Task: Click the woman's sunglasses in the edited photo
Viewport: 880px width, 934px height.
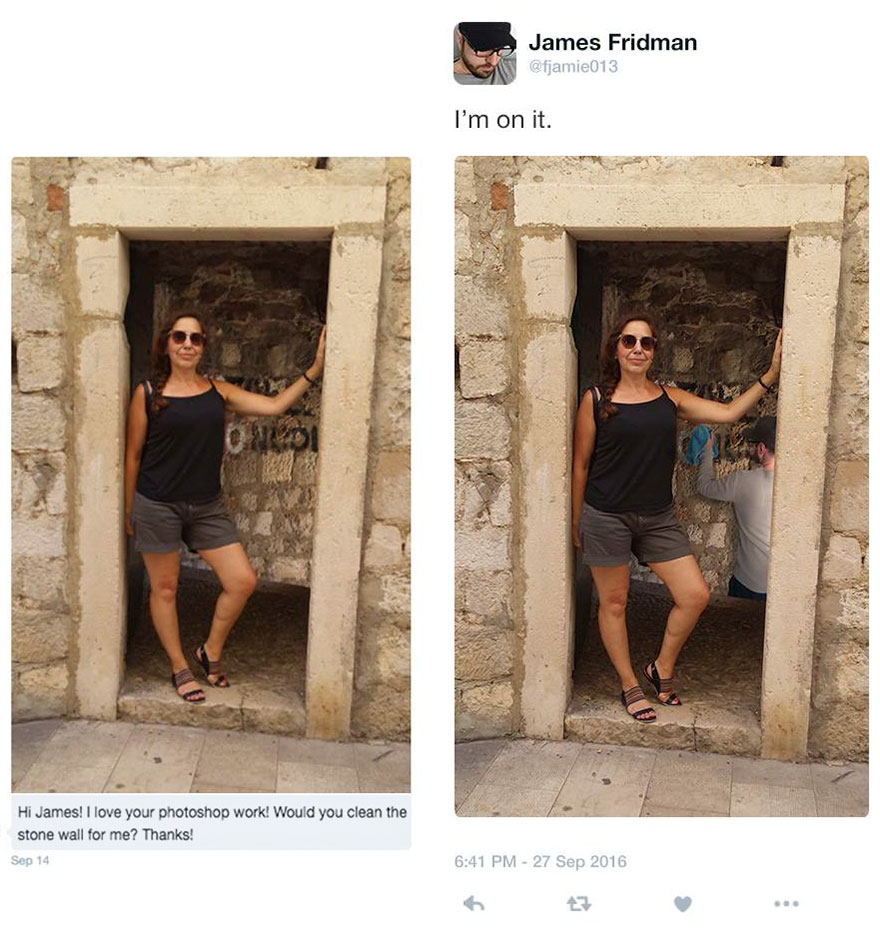Action: 638,342
